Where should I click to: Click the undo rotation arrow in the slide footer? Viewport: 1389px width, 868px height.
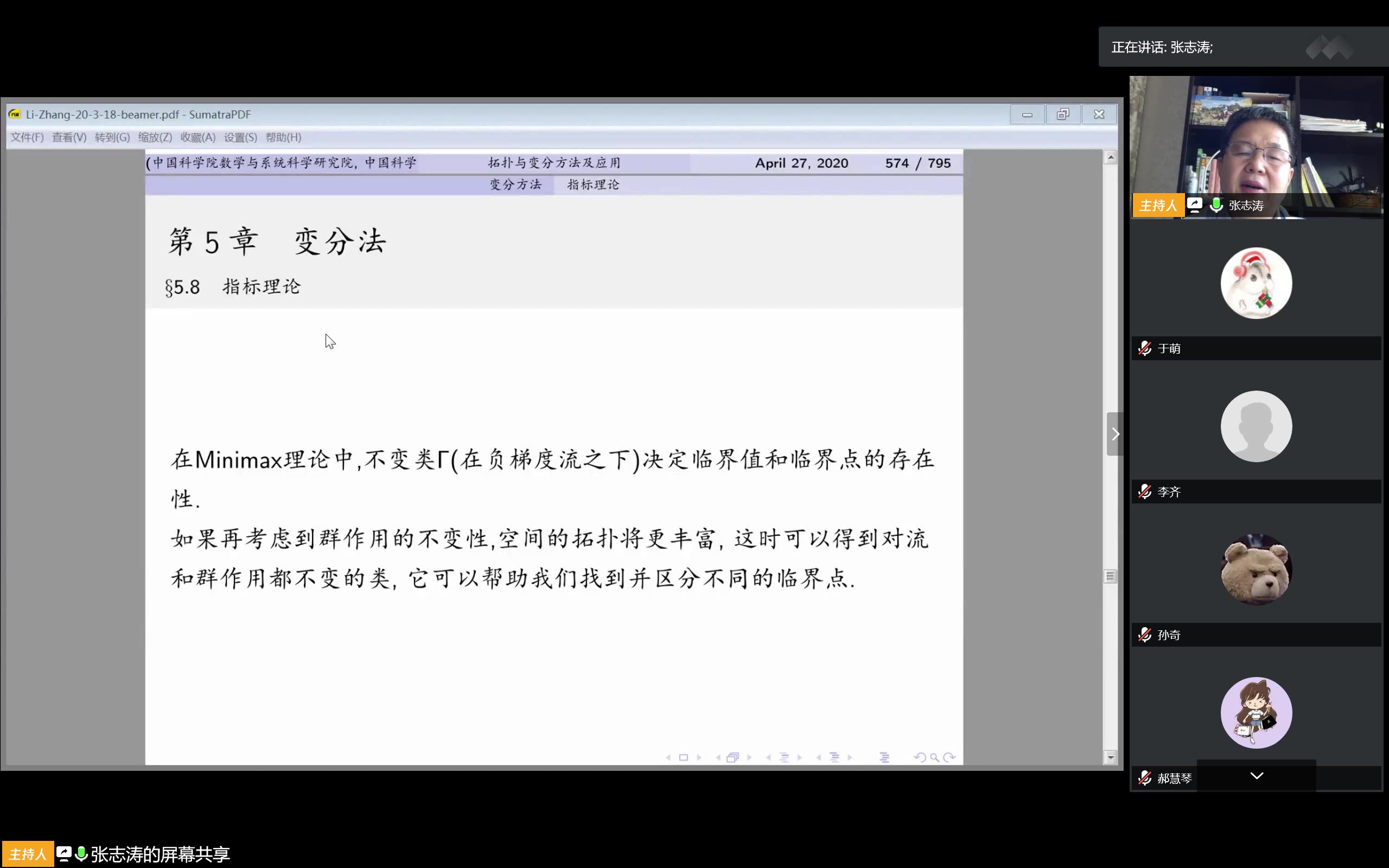tap(921, 757)
